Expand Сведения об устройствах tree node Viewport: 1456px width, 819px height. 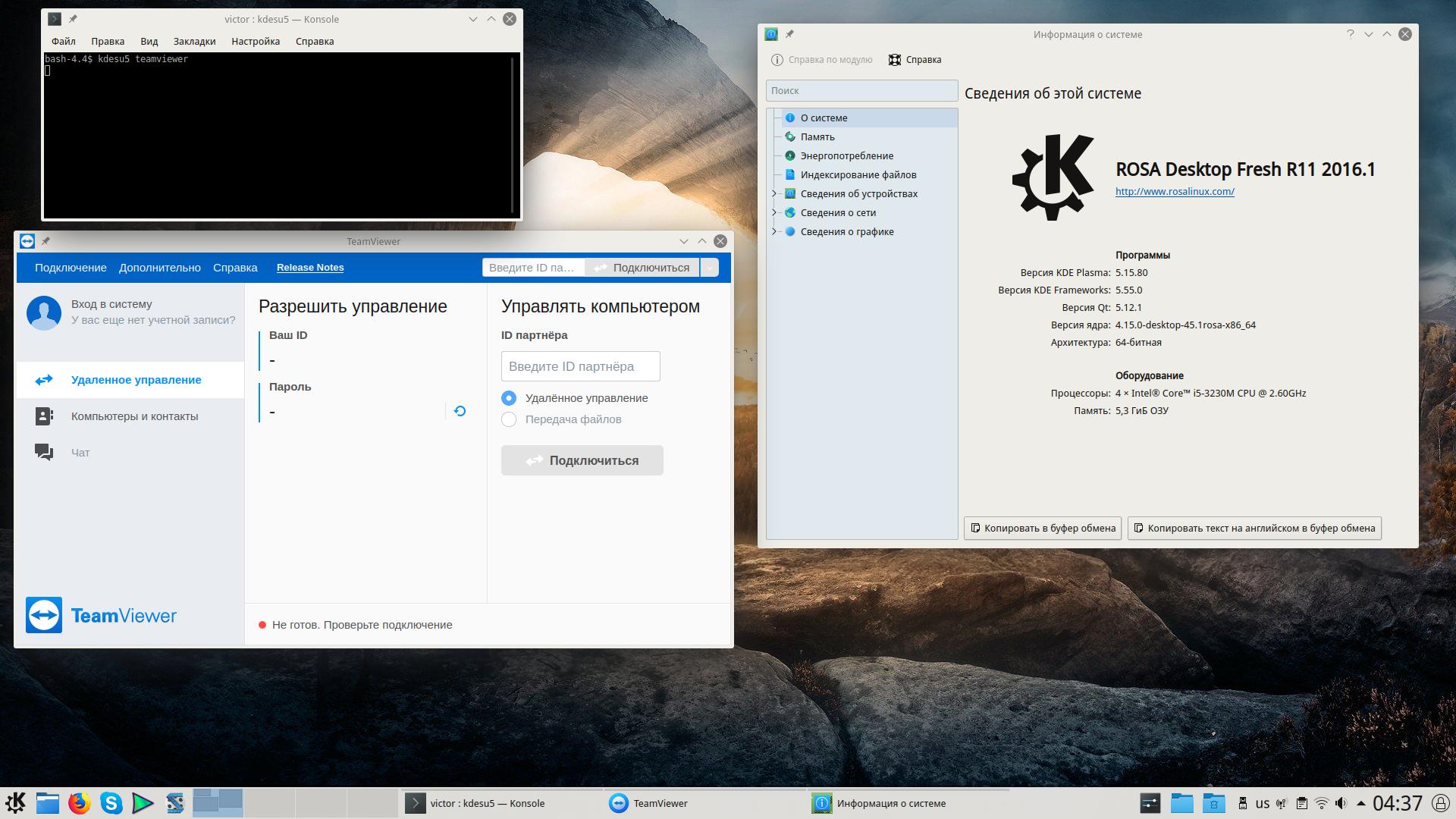[774, 193]
